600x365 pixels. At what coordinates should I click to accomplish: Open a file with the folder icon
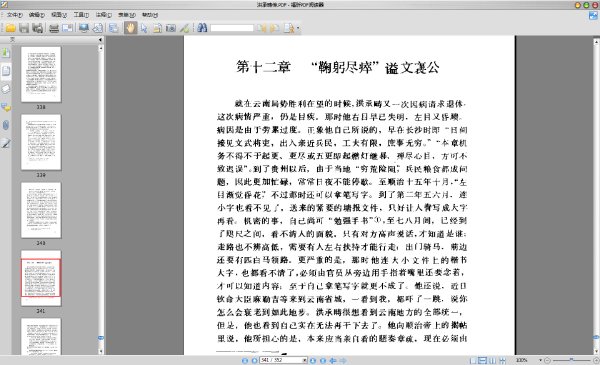pos(10,28)
